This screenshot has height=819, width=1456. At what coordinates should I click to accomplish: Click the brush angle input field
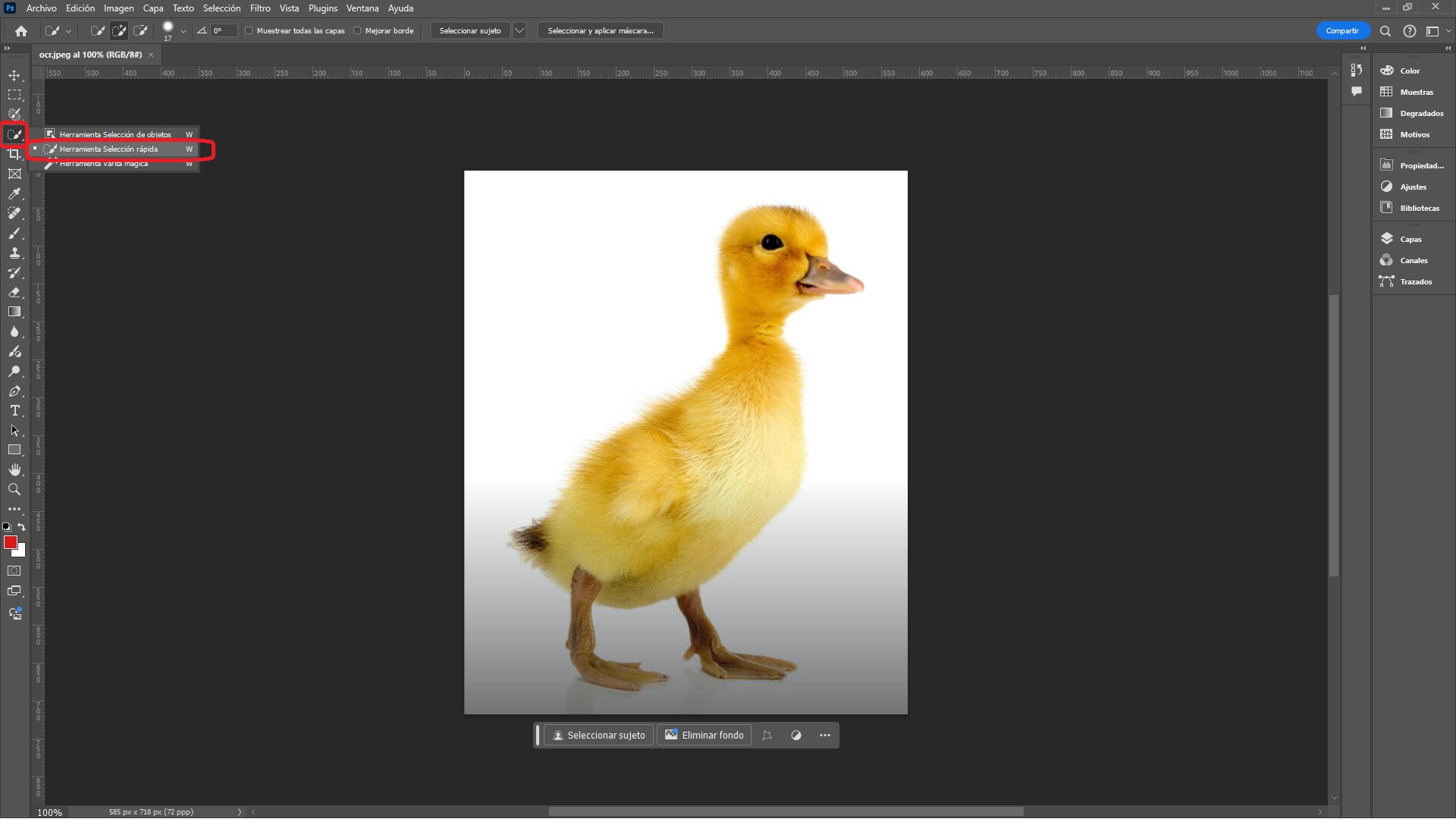pyautogui.click(x=224, y=31)
